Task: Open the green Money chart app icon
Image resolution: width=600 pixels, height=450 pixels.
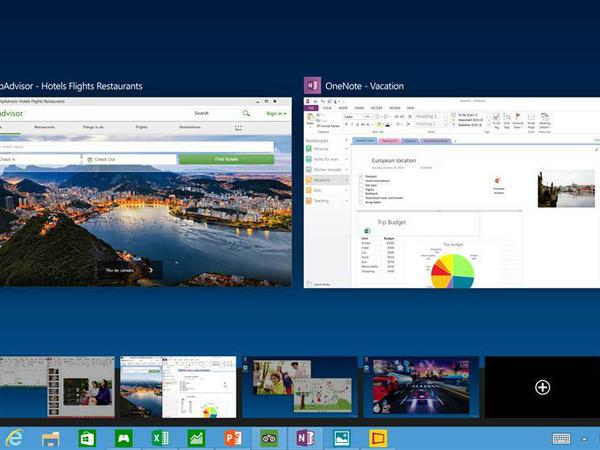Action: pyautogui.click(x=196, y=439)
